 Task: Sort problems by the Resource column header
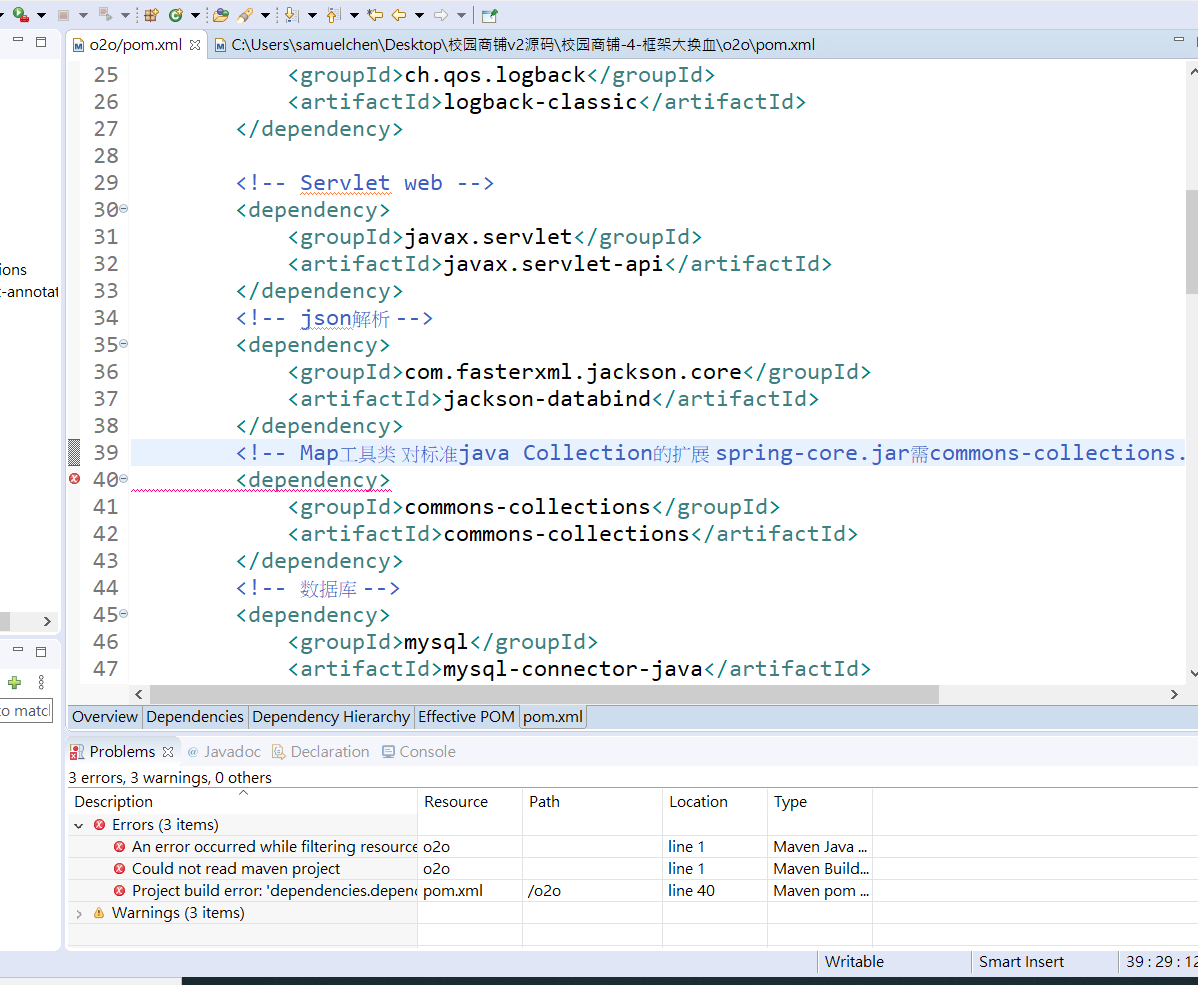456,802
